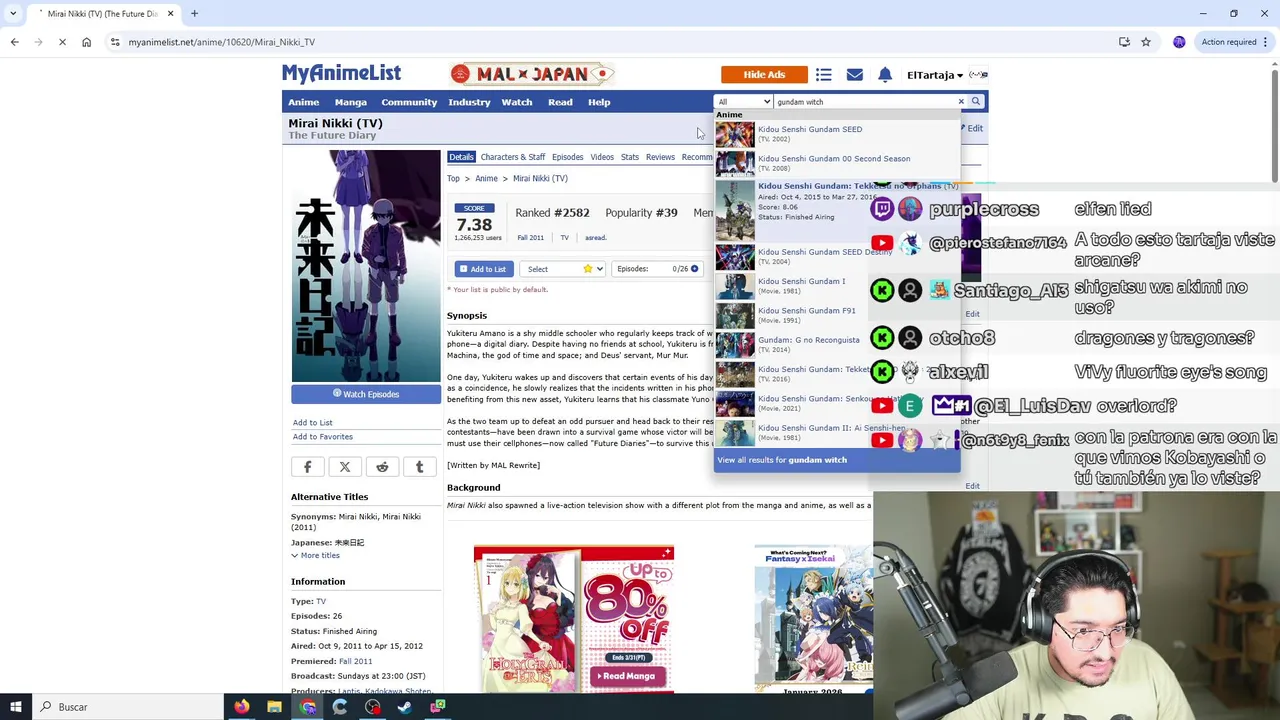Open the tab search dropdown arrow
1280x720 pixels.
(13, 13)
